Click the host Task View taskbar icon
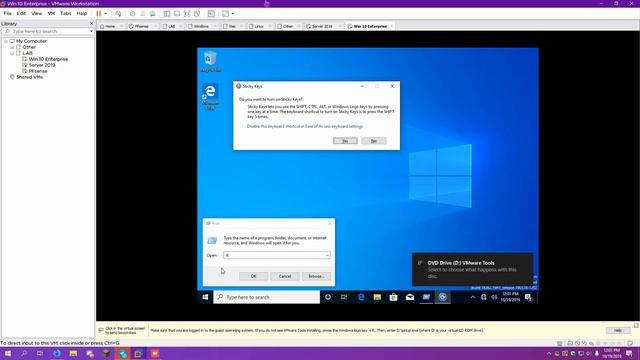The height and width of the screenshot is (360, 640). tap(40, 353)
